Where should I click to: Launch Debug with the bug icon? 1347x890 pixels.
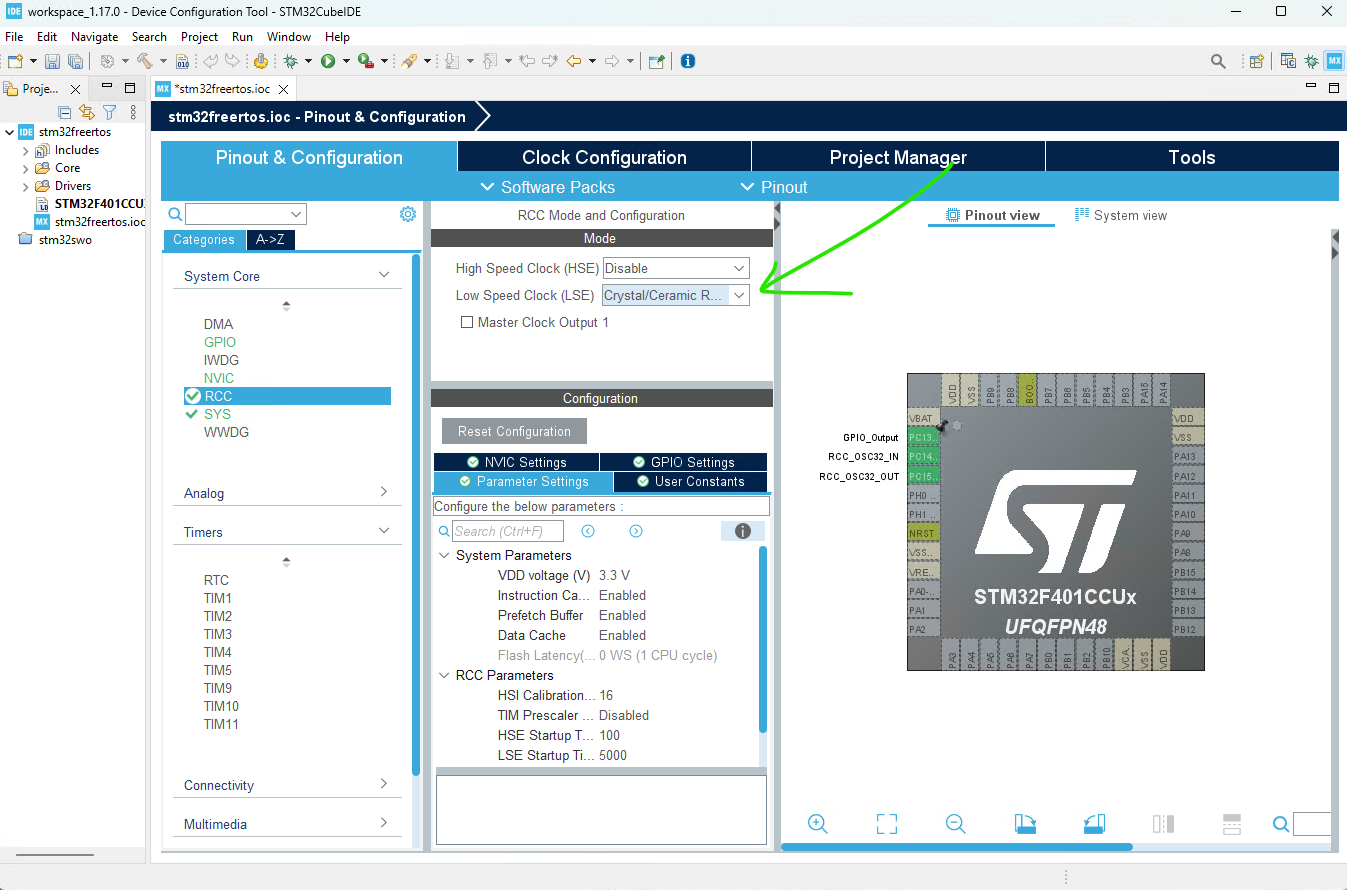pos(290,61)
